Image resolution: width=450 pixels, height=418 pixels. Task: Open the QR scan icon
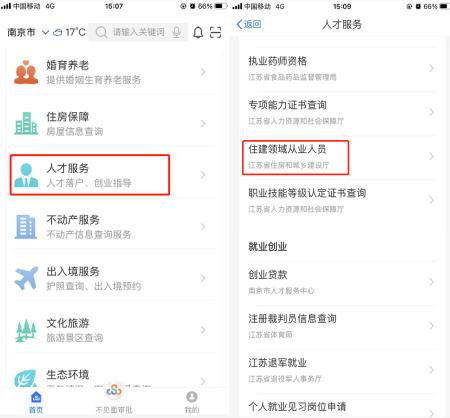tap(216, 32)
